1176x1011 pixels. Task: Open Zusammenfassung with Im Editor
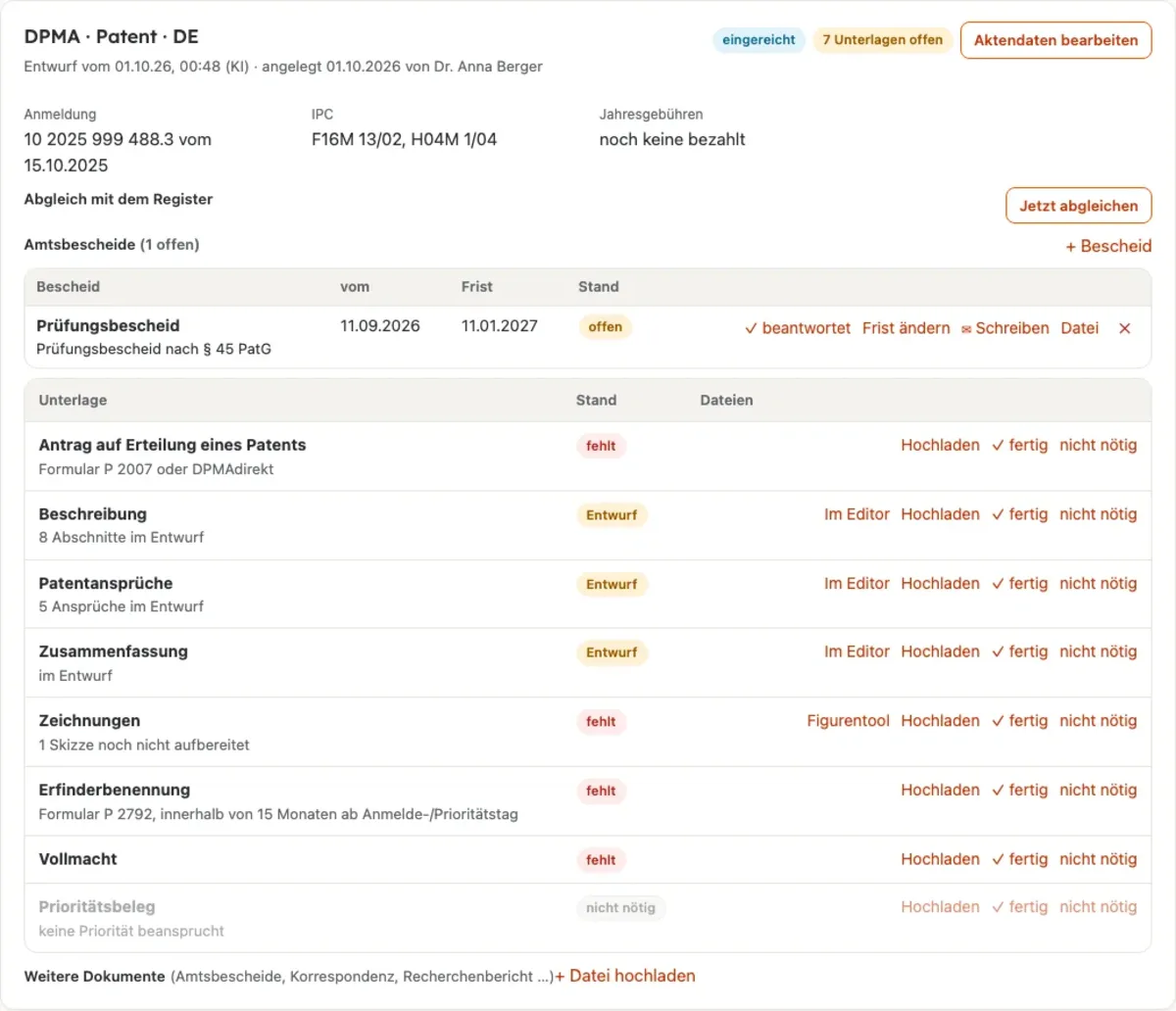coord(857,651)
